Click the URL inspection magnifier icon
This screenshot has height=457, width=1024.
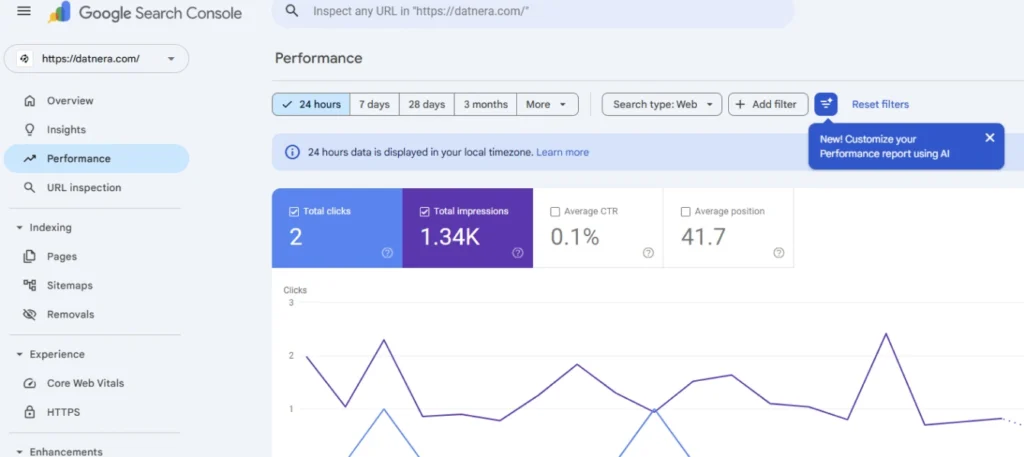29,187
